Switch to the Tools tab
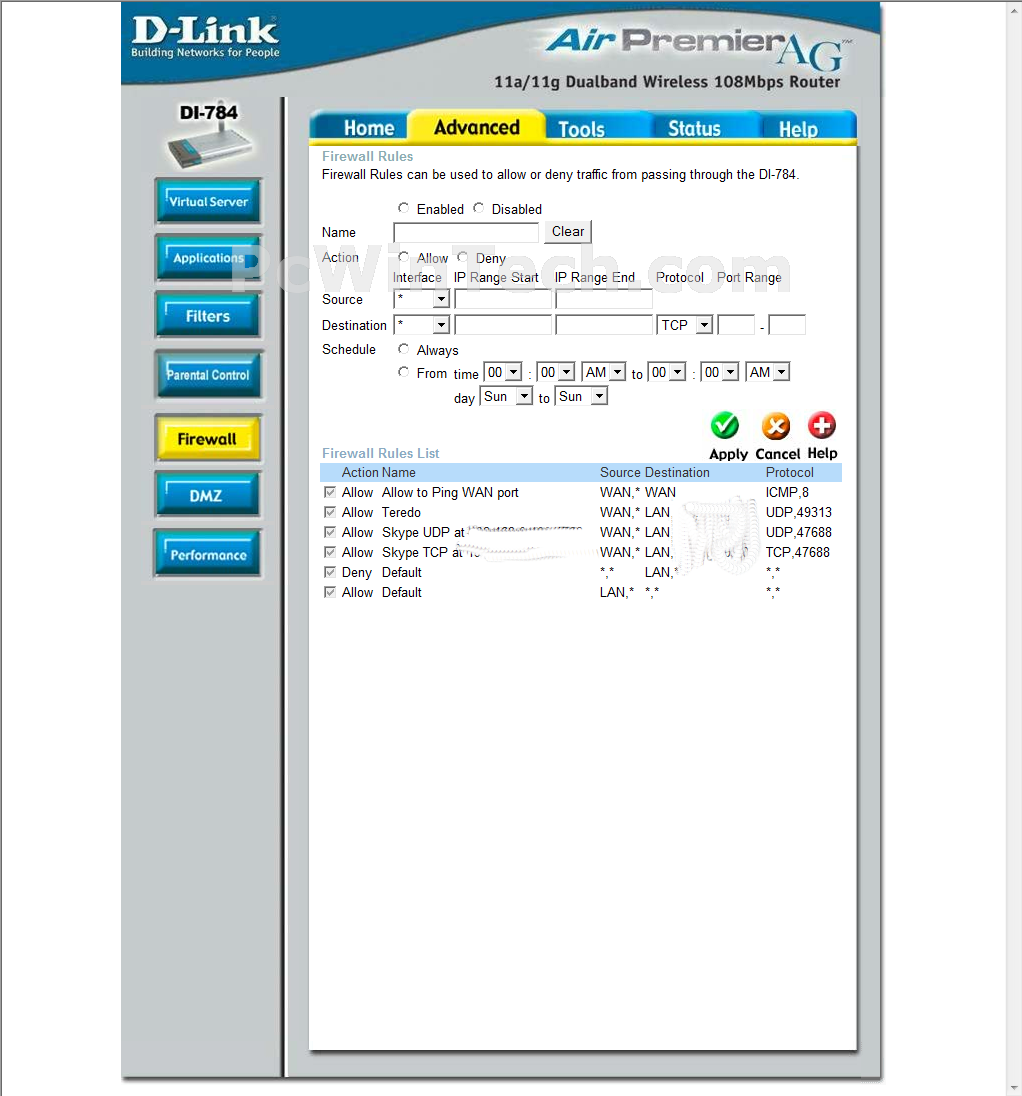1022x1096 pixels. point(581,128)
